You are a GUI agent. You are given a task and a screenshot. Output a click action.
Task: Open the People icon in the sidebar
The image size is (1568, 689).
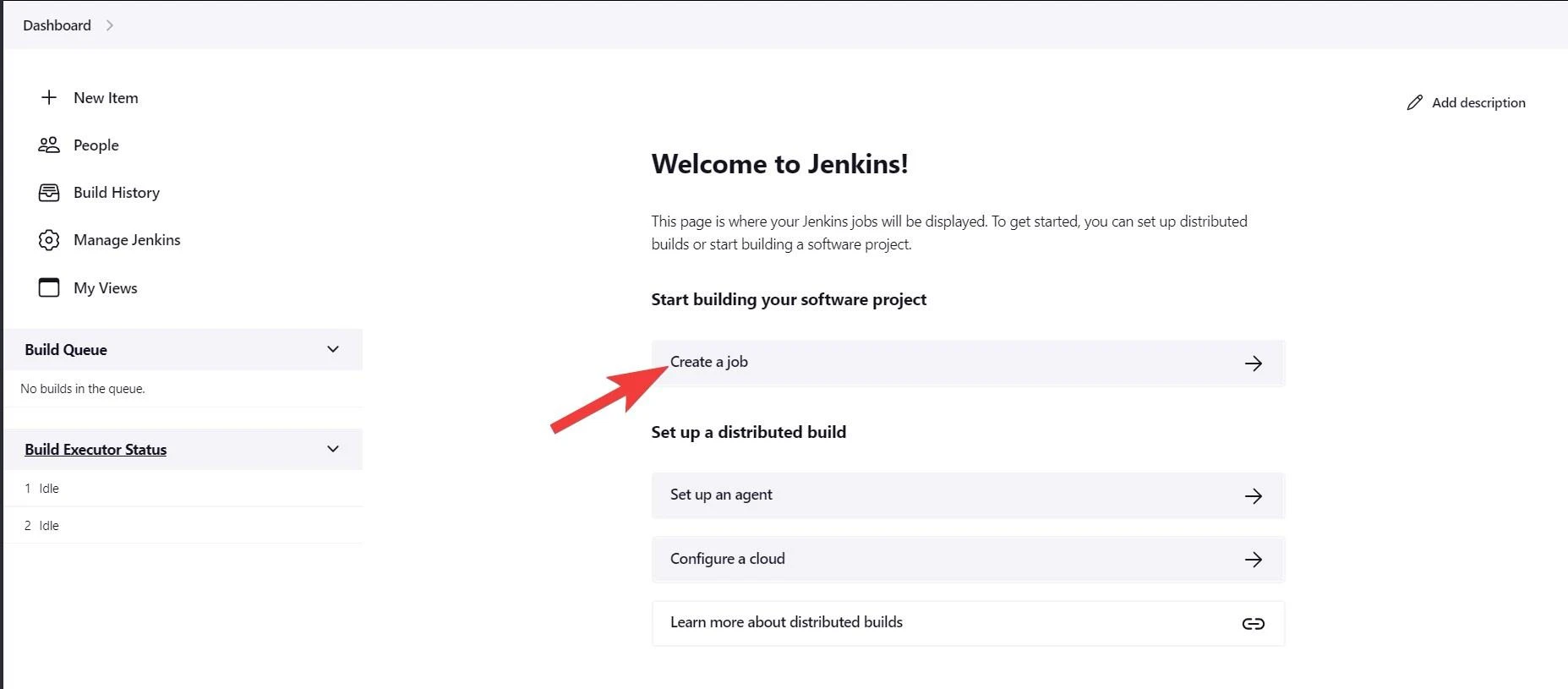tap(49, 145)
